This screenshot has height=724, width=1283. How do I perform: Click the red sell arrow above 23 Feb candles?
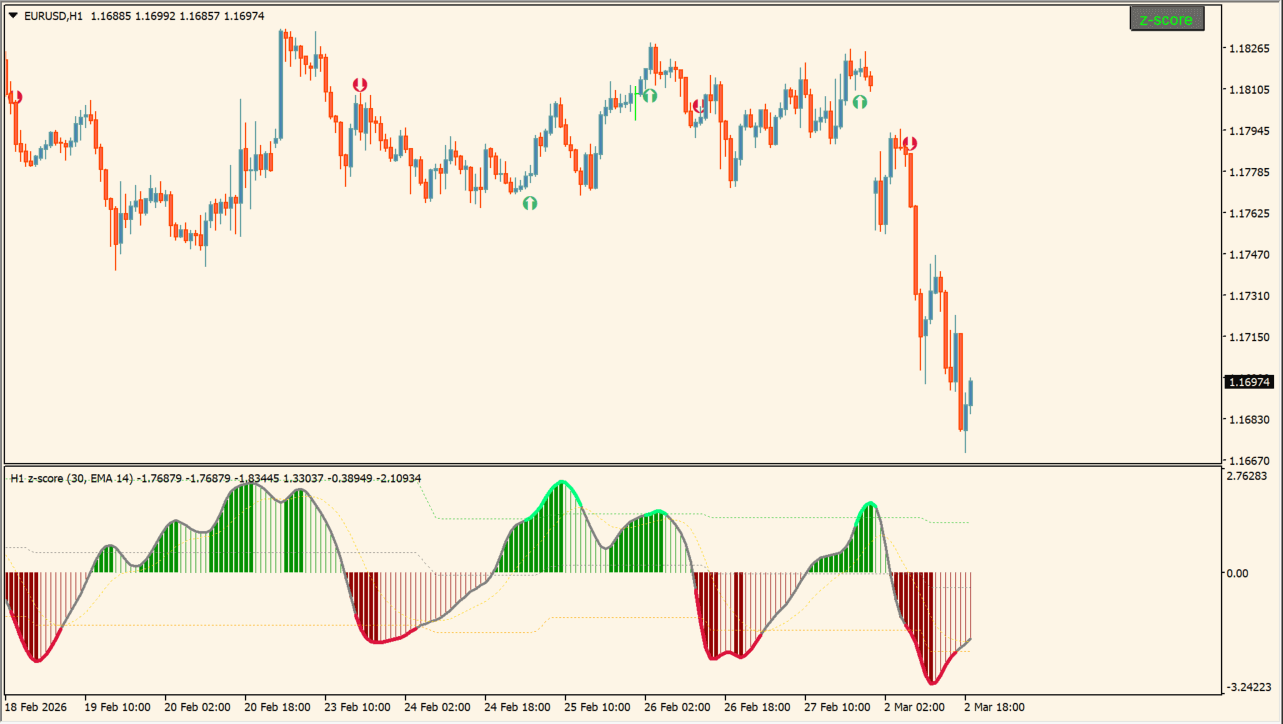click(x=360, y=86)
